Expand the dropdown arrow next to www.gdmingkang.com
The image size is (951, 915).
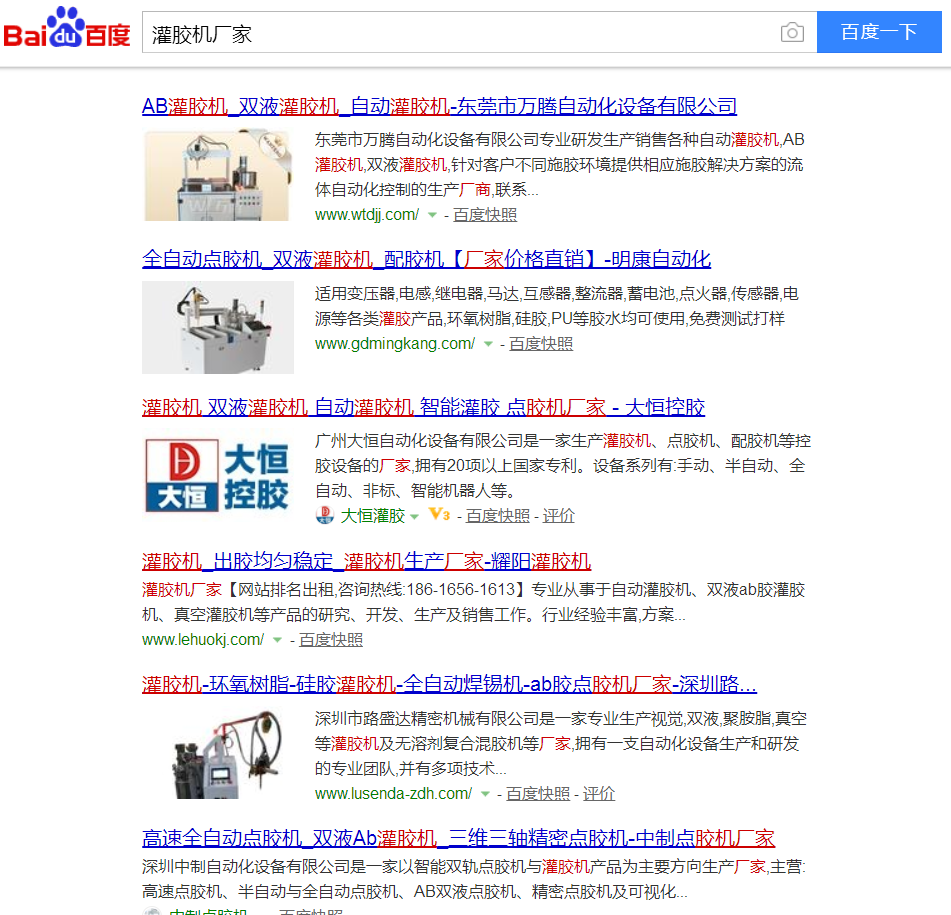click(x=488, y=344)
